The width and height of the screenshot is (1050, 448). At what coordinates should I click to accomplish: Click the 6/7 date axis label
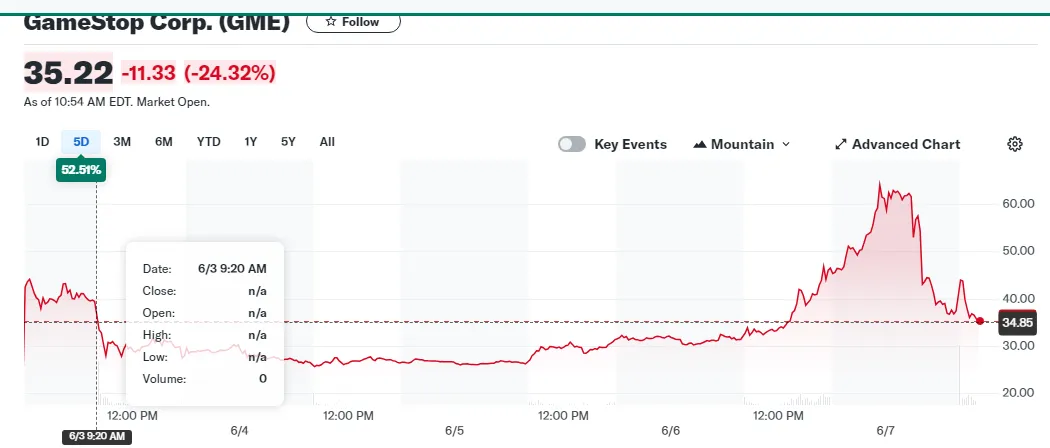click(x=885, y=431)
